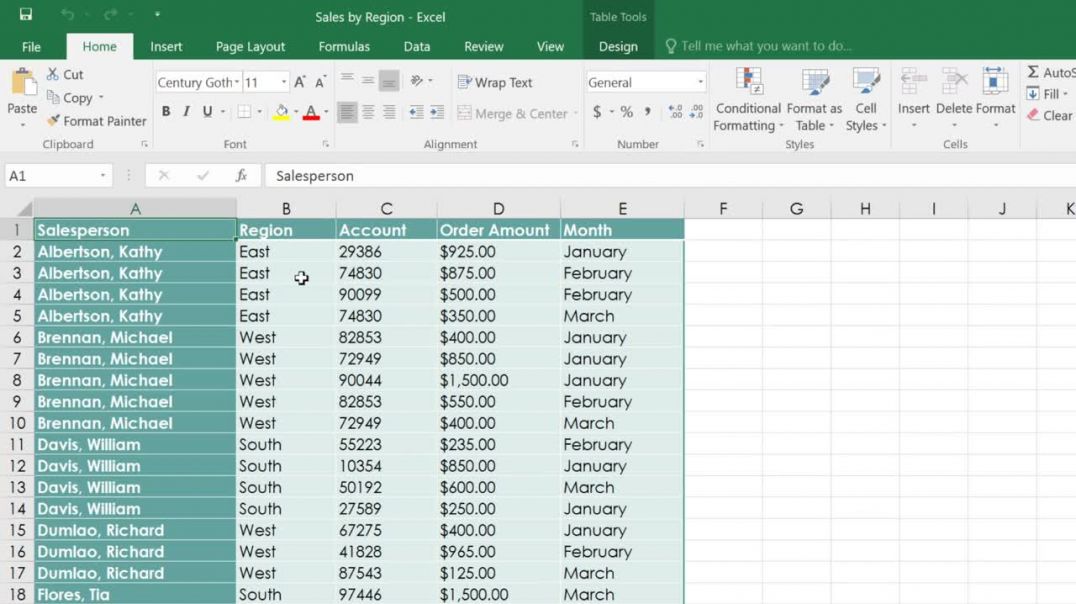Apply the red Font Color

point(311,113)
